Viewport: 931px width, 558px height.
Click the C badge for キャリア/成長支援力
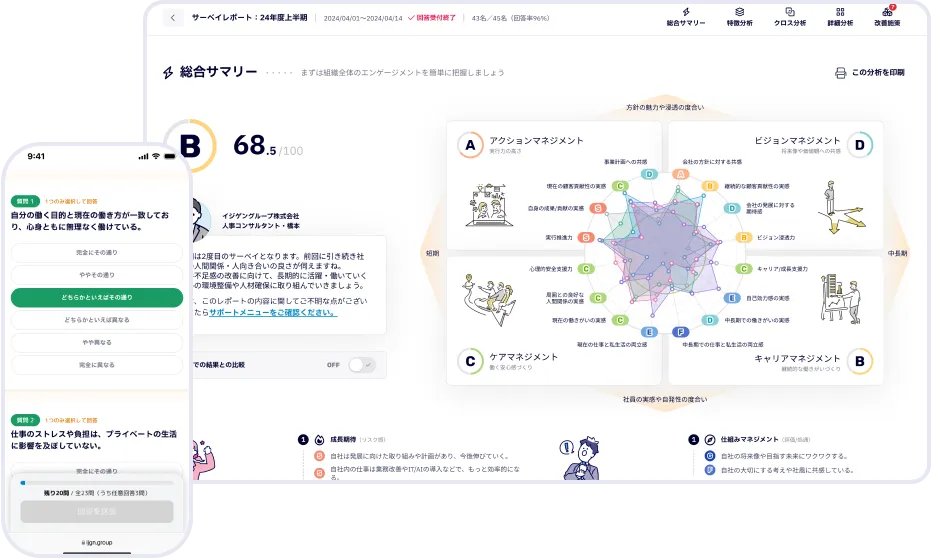point(743,268)
